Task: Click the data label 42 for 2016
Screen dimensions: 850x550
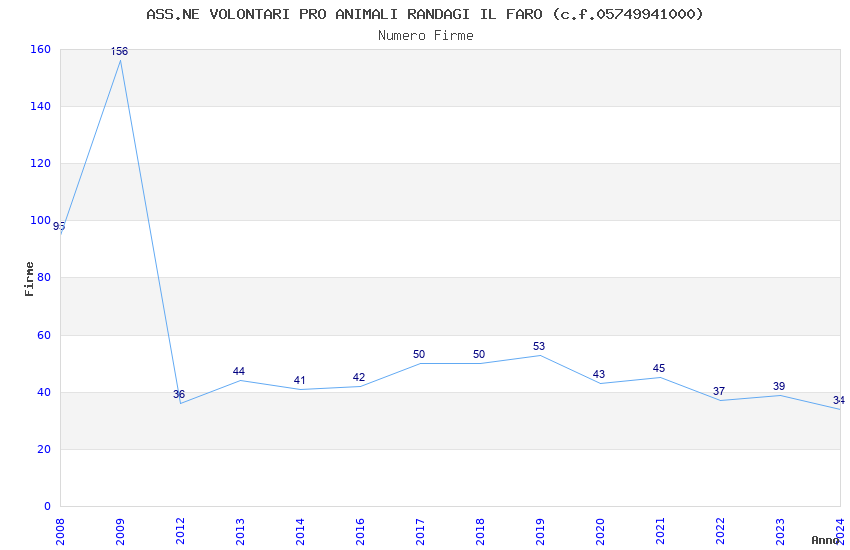Action: click(359, 377)
